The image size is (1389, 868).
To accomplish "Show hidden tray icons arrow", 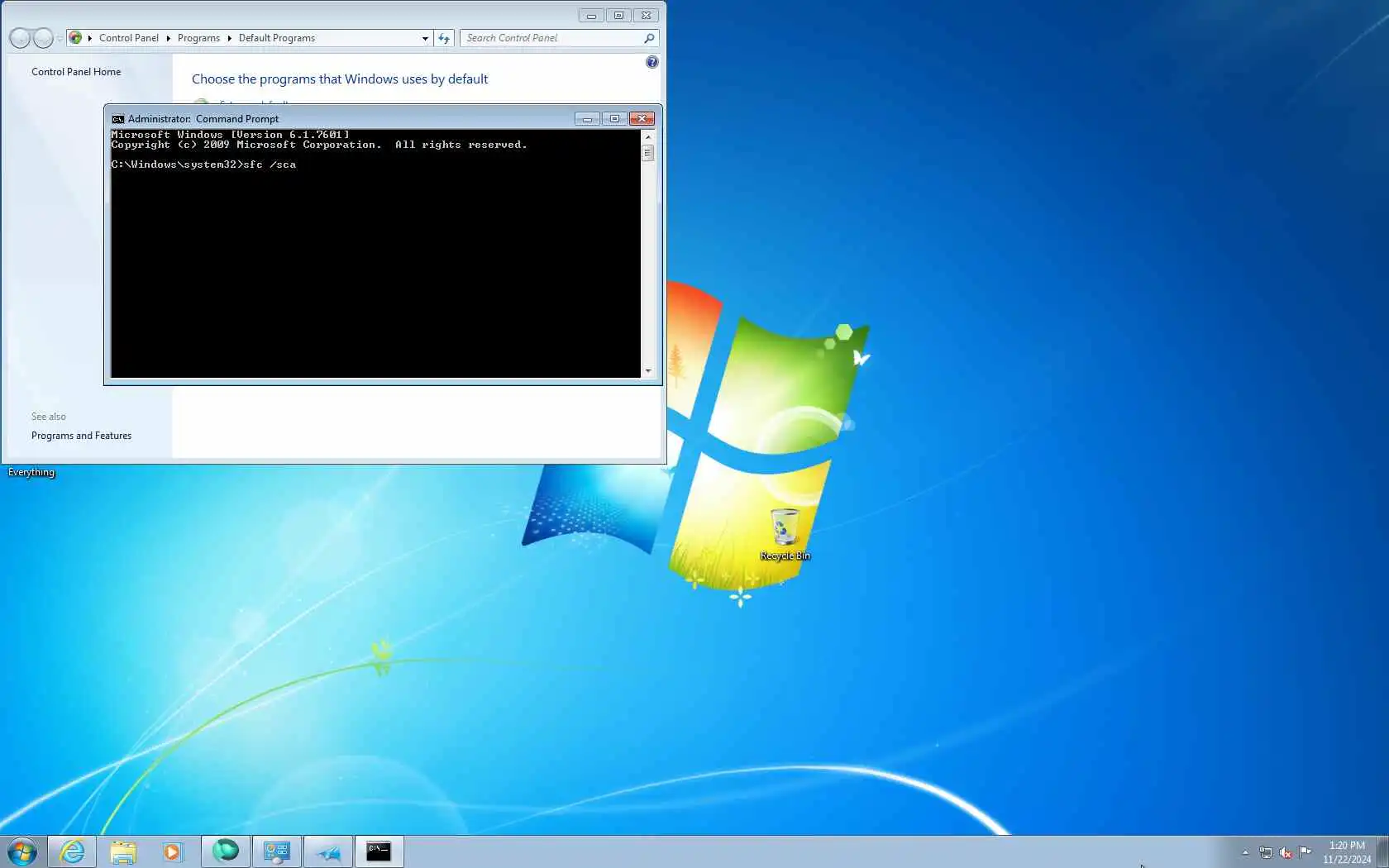I will pos(1245,852).
